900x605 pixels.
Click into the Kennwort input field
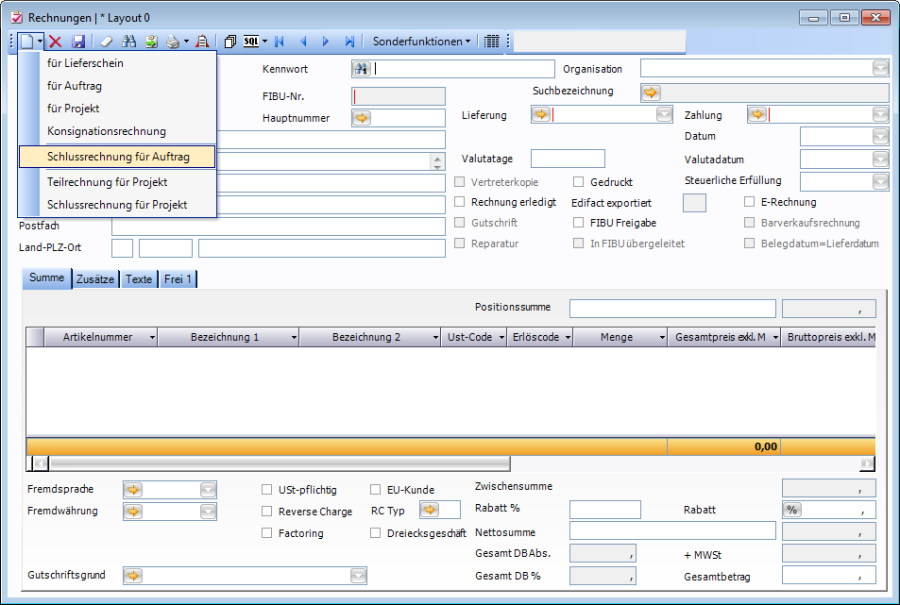click(x=464, y=69)
